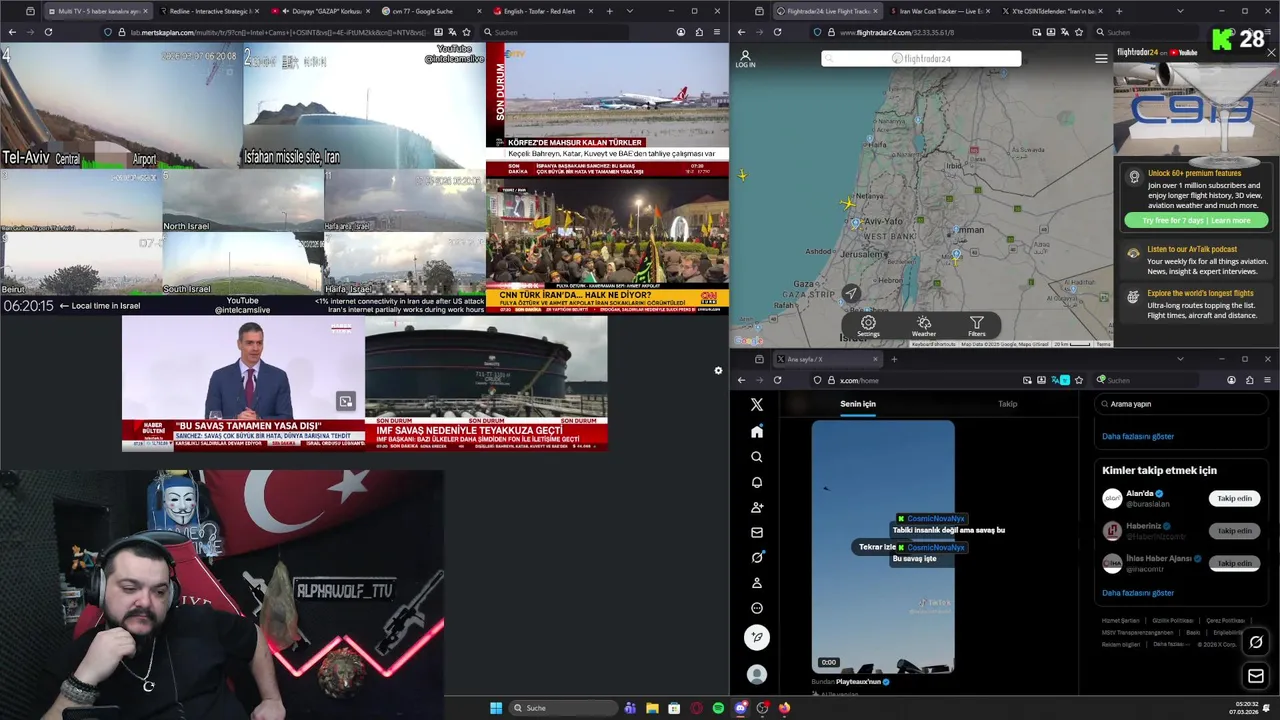Click Flightradar24 search box

click(921, 59)
